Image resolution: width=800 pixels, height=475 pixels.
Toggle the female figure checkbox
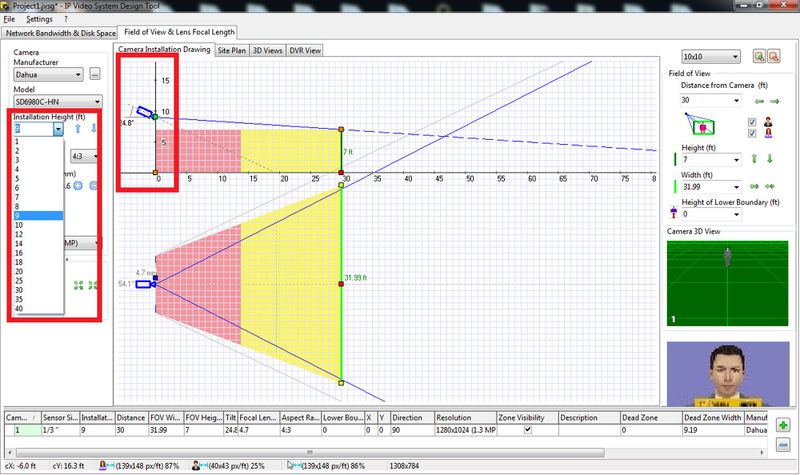[752, 134]
